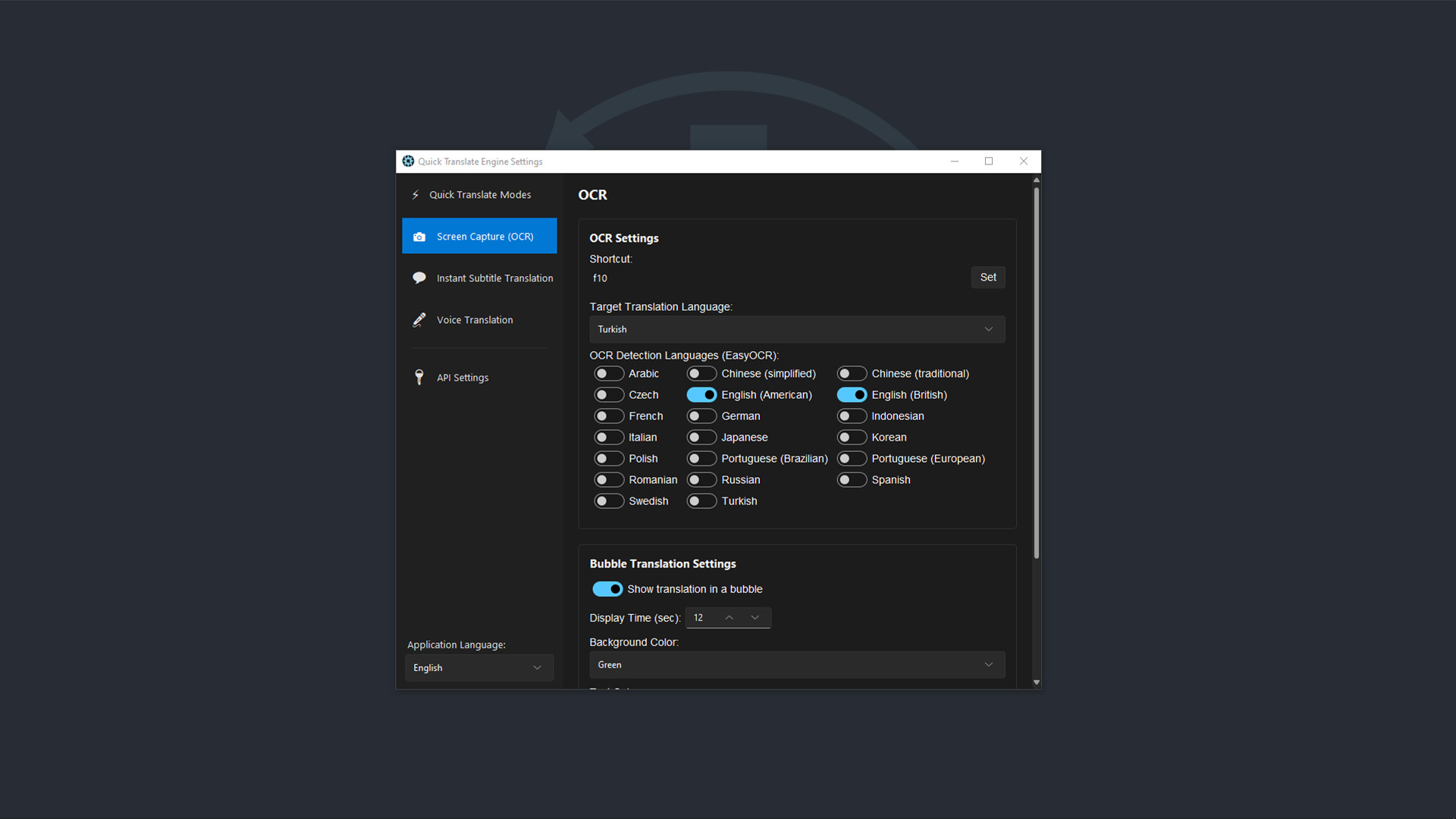1456x819 pixels.
Task: Click the speech bubble icon for Subtitle Translation
Action: (419, 278)
